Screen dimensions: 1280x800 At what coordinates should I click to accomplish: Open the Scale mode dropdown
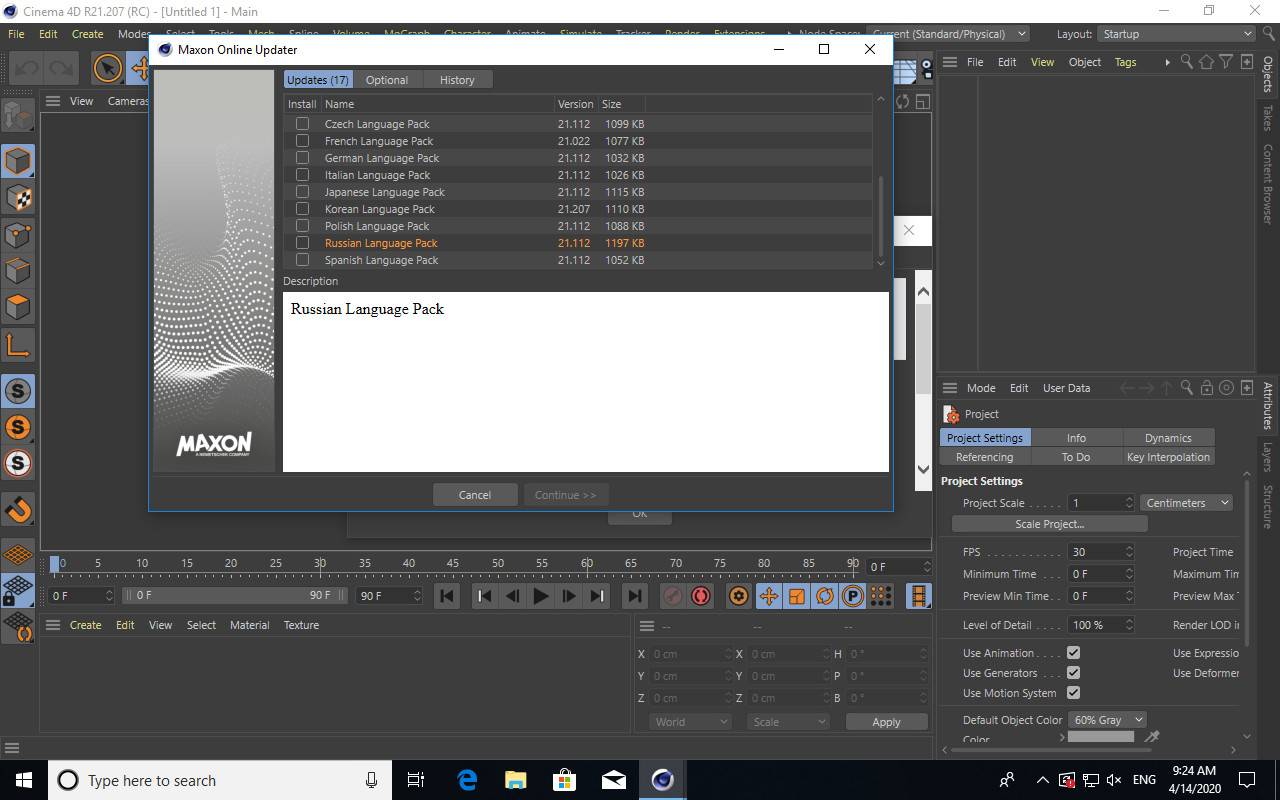pyautogui.click(x=790, y=722)
